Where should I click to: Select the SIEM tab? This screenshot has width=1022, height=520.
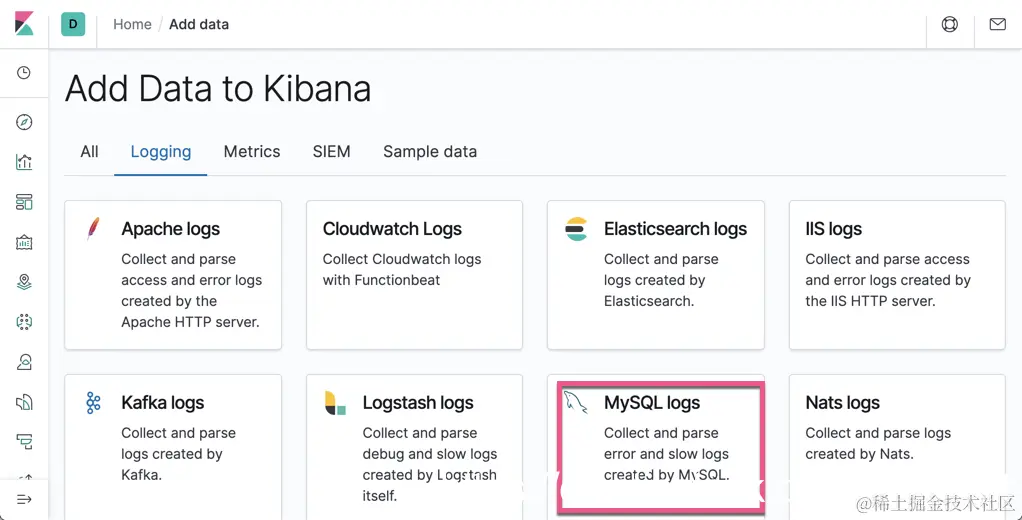(x=331, y=152)
